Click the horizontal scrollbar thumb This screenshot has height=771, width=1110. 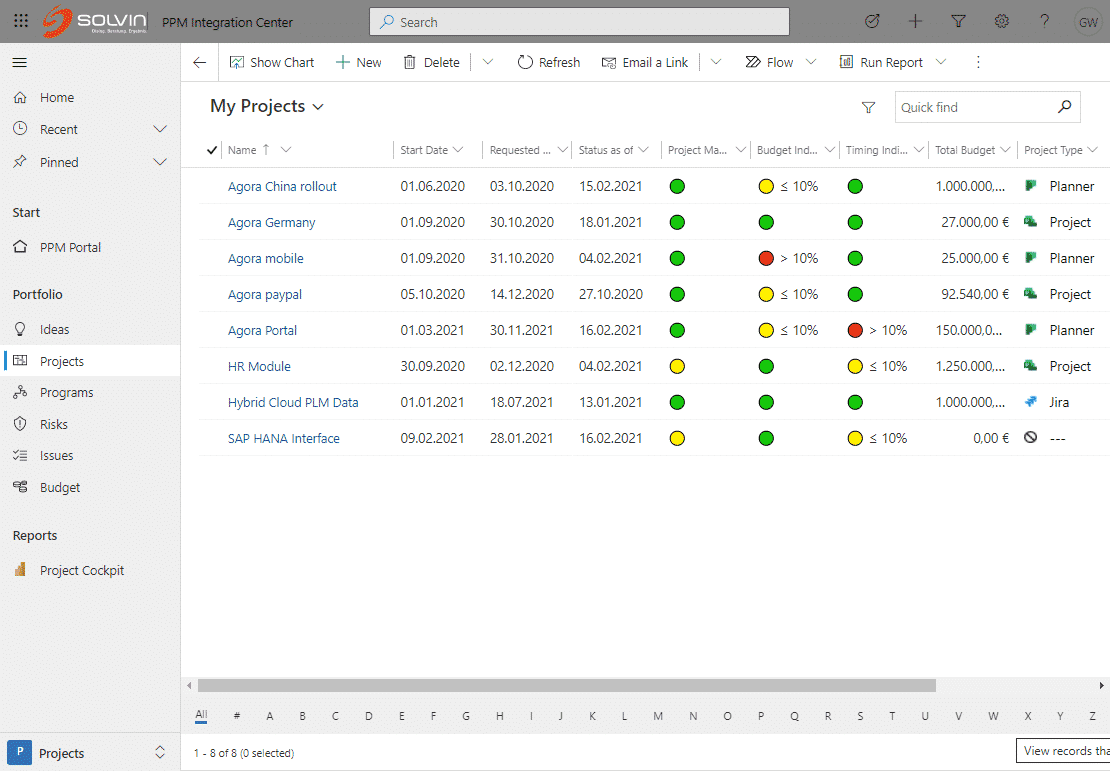click(567, 685)
